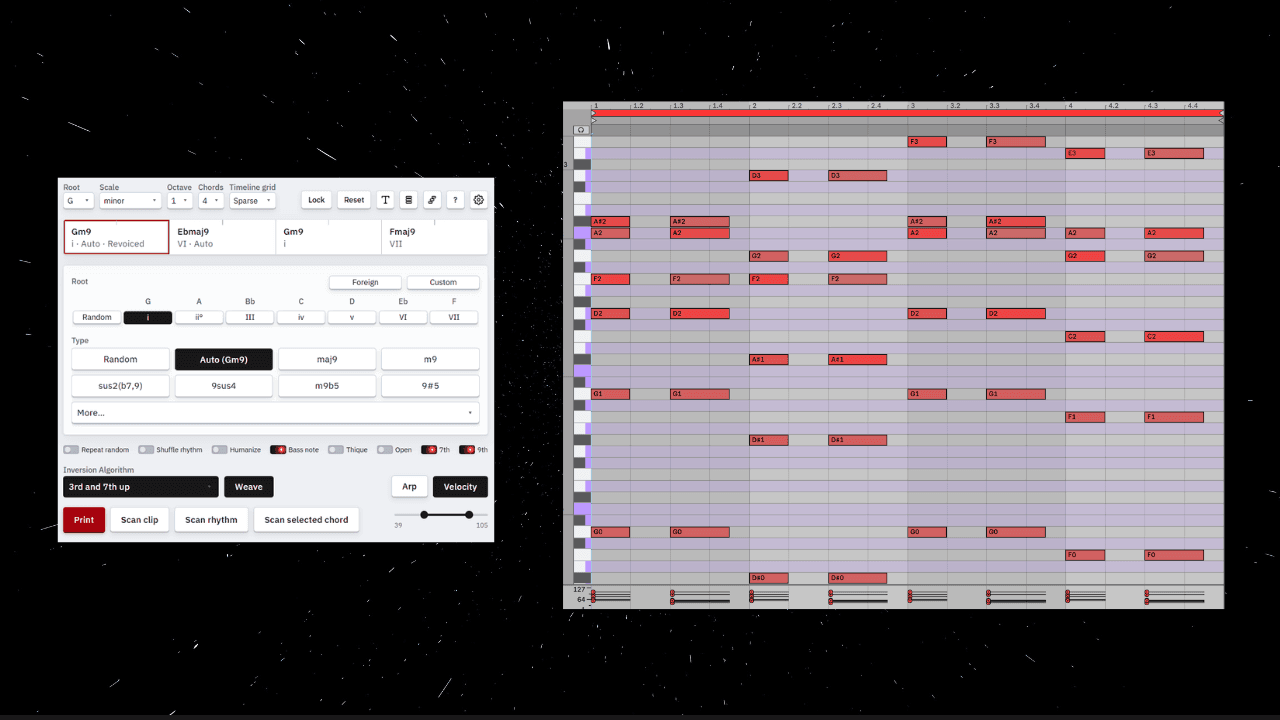Turn off the 9th switch
Image resolution: width=1280 pixels, height=720 pixels.
point(467,450)
